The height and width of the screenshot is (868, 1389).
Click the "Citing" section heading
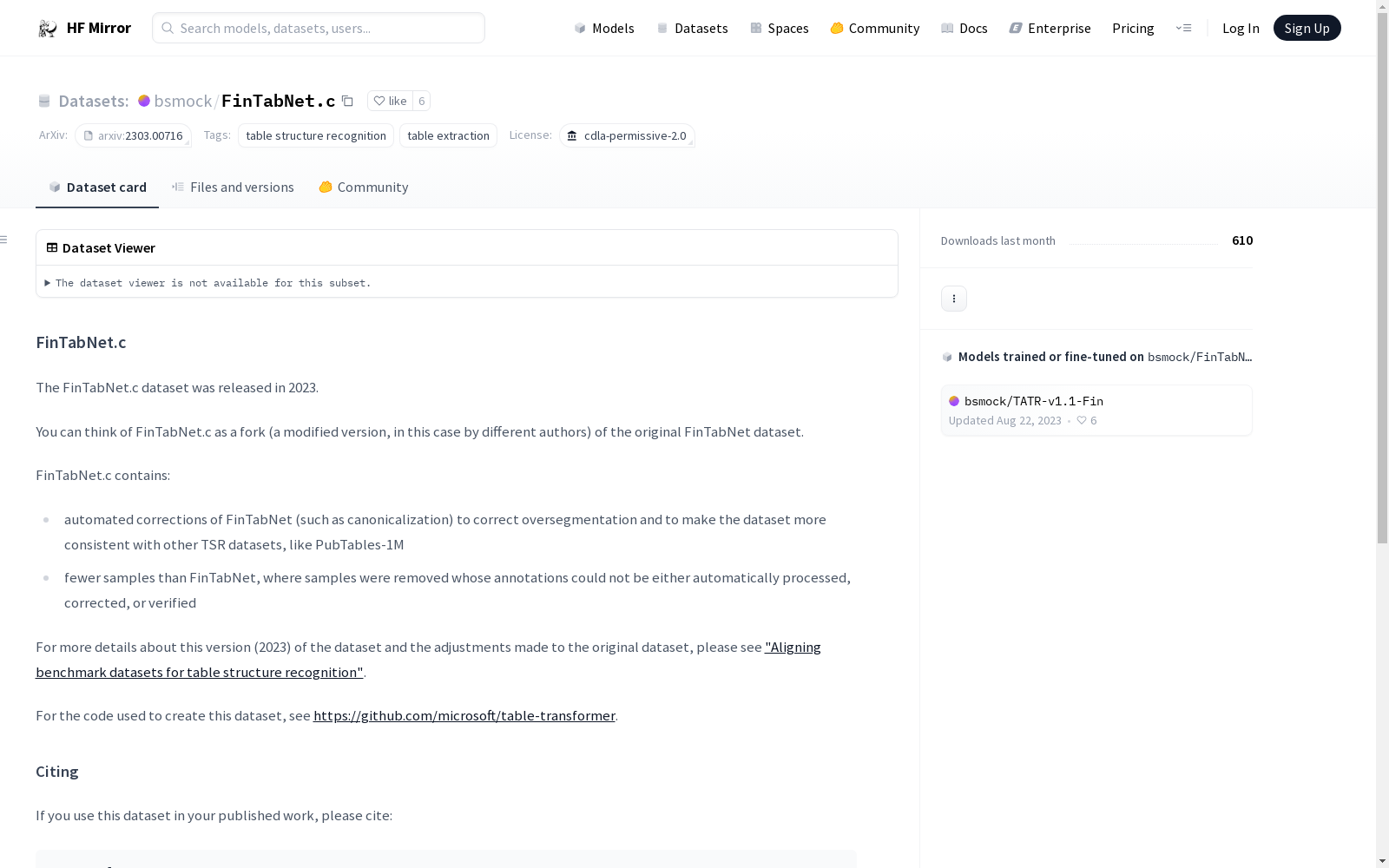[57, 772]
